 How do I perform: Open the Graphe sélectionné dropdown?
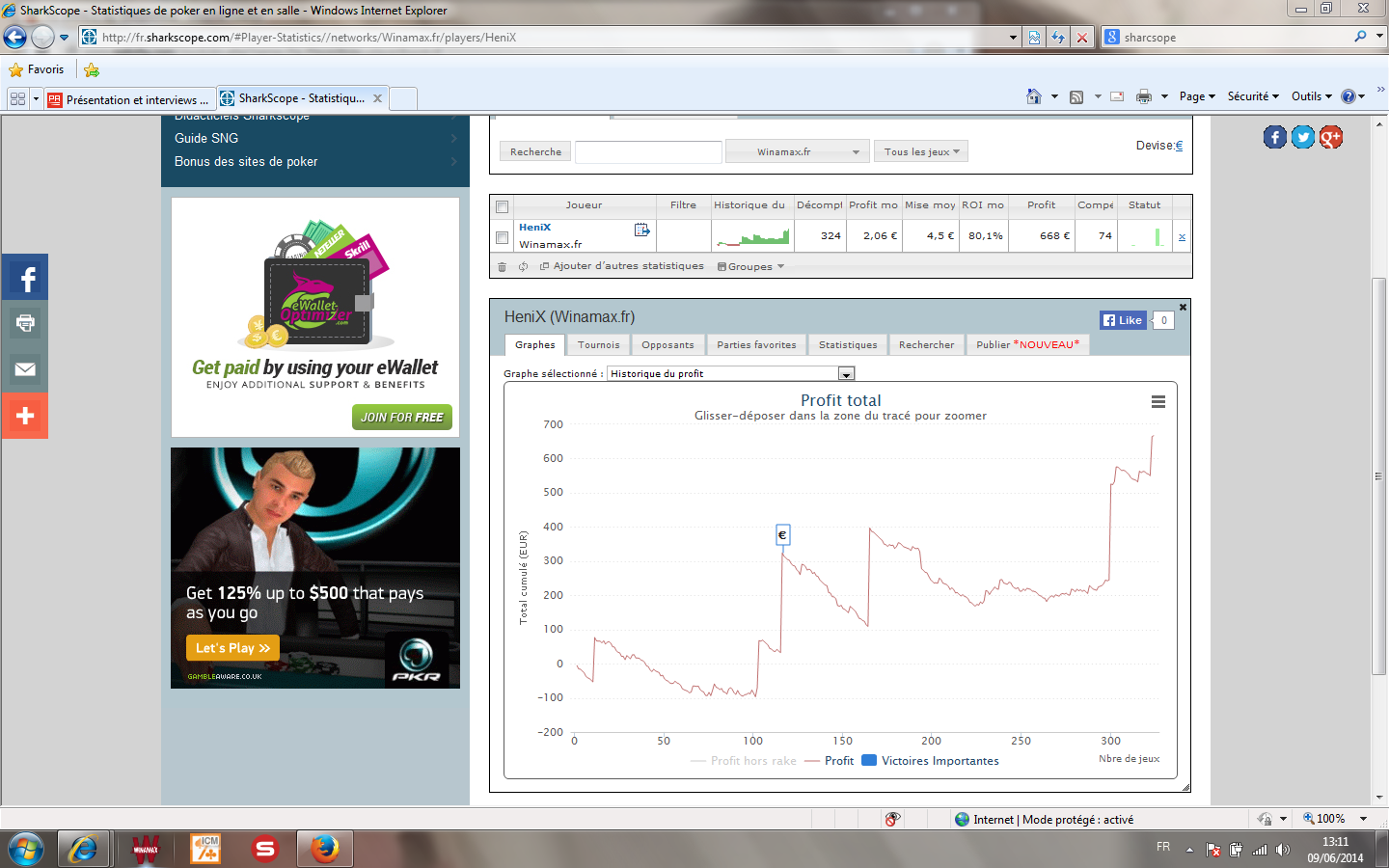point(846,374)
